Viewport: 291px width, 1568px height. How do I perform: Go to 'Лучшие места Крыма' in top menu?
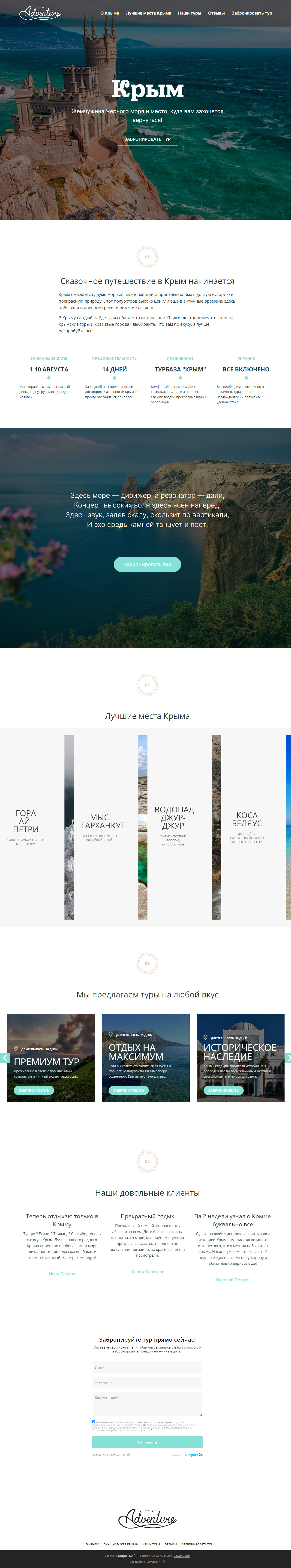click(148, 13)
